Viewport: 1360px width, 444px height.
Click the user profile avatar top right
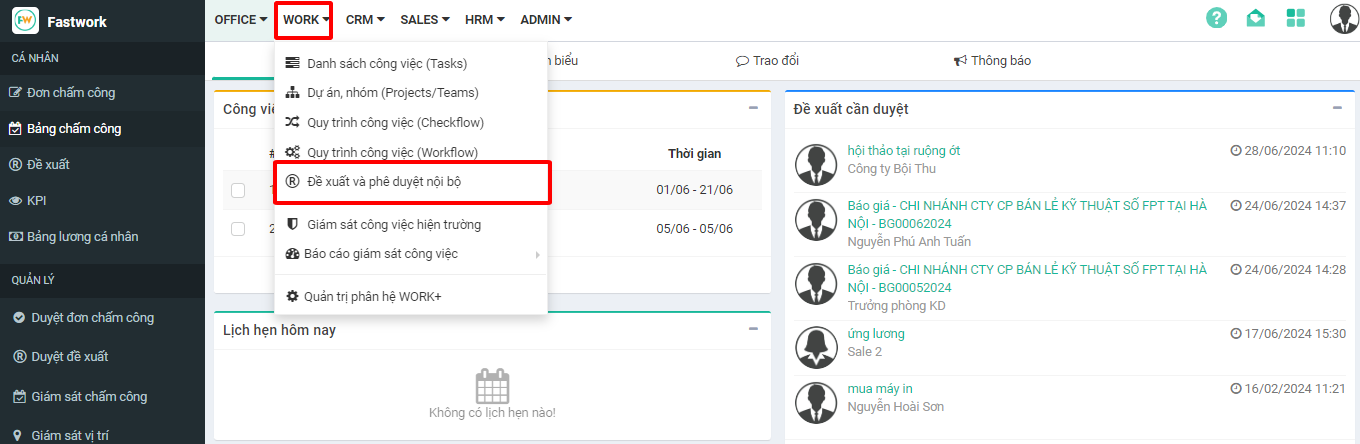[x=1343, y=18]
